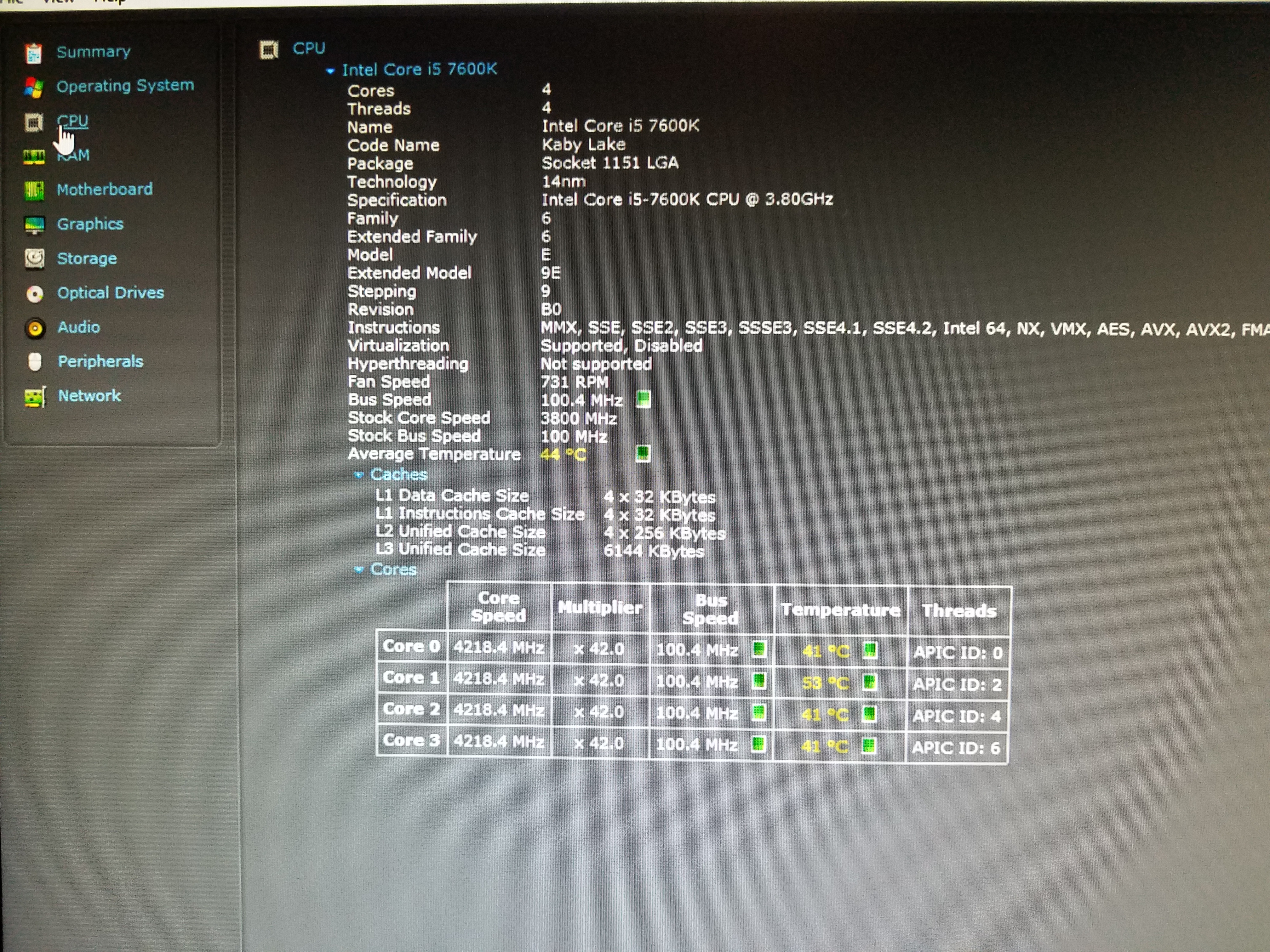This screenshot has height=952, width=1270.
Task: Click the Storage drive icon
Action: [x=35, y=259]
